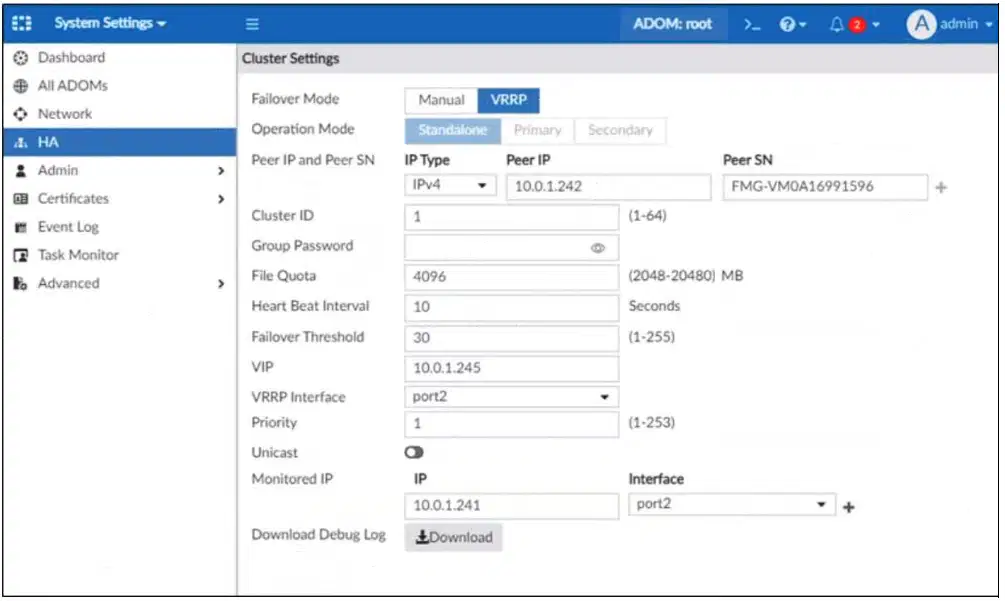1005x601 pixels.
Task: Click the admin avatar icon
Action: tap(921, 24)
